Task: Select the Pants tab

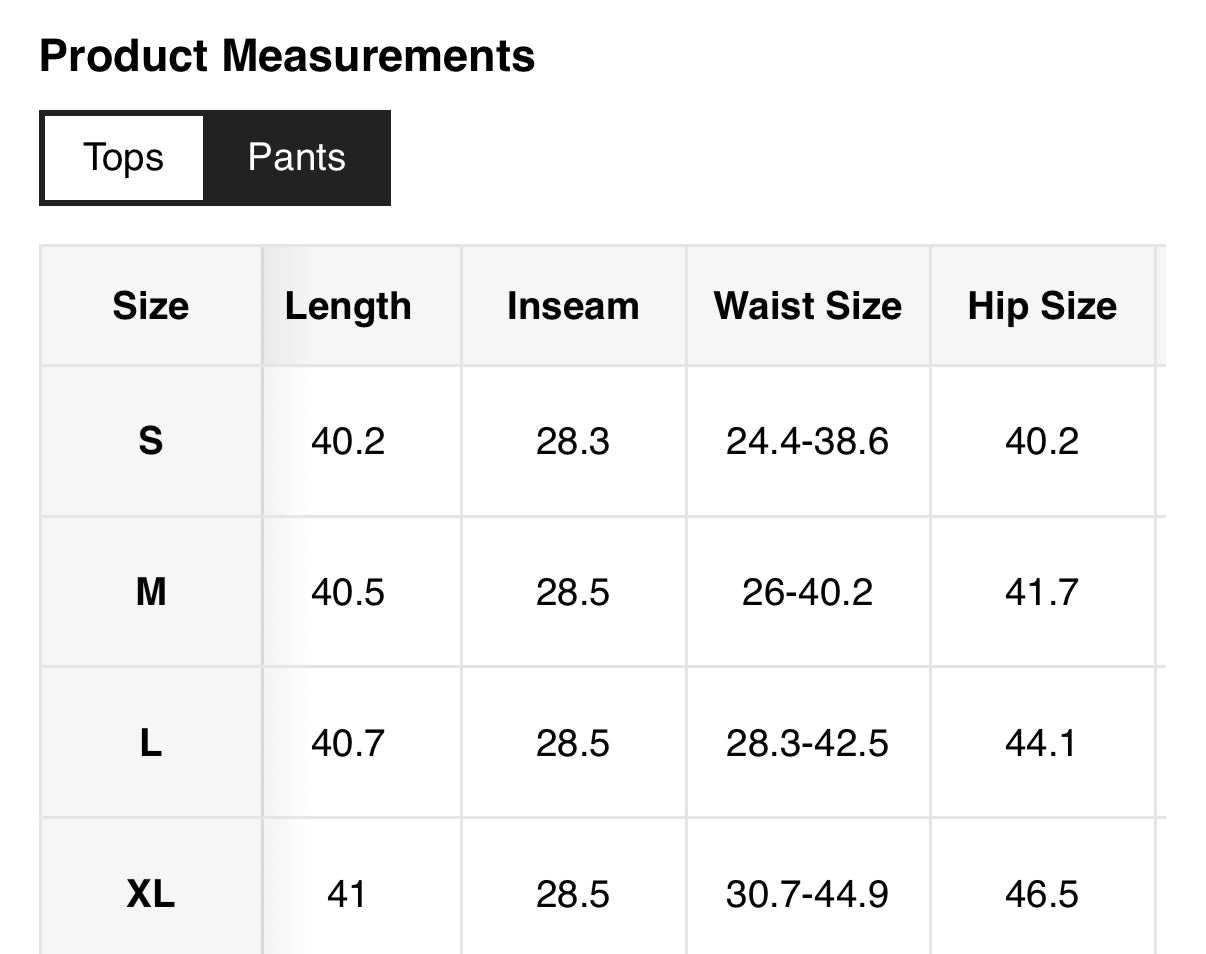Action: pos(296,158)
